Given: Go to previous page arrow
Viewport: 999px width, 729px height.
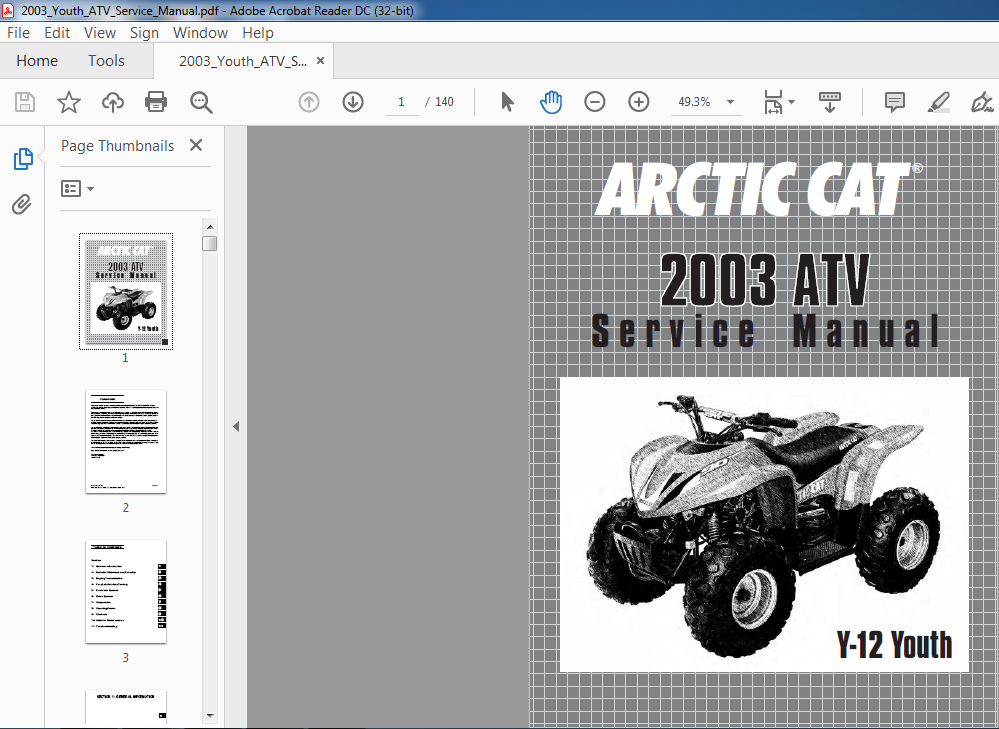Looking at the screenshot, I should 309,102.
